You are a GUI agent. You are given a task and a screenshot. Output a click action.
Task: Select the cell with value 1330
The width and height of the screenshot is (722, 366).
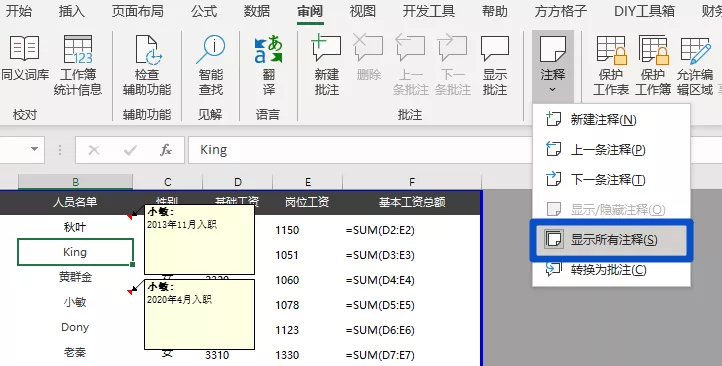coord(307,355)
